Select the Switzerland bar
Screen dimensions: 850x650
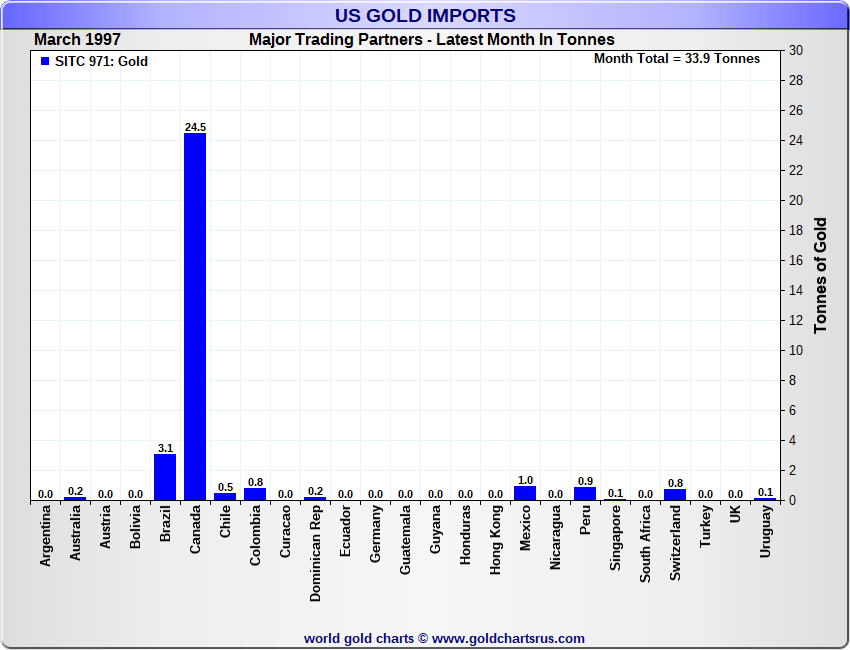(675, 494)
